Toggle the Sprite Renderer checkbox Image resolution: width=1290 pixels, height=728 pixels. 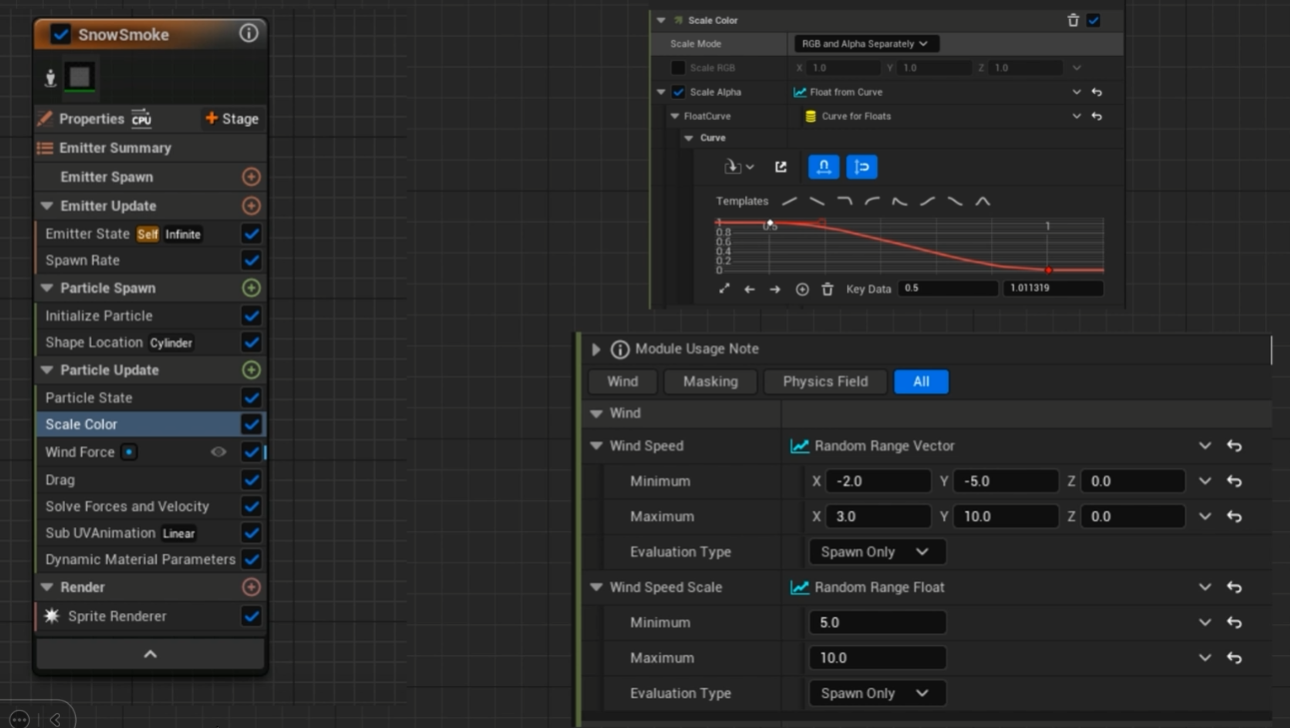pos(251,616)
